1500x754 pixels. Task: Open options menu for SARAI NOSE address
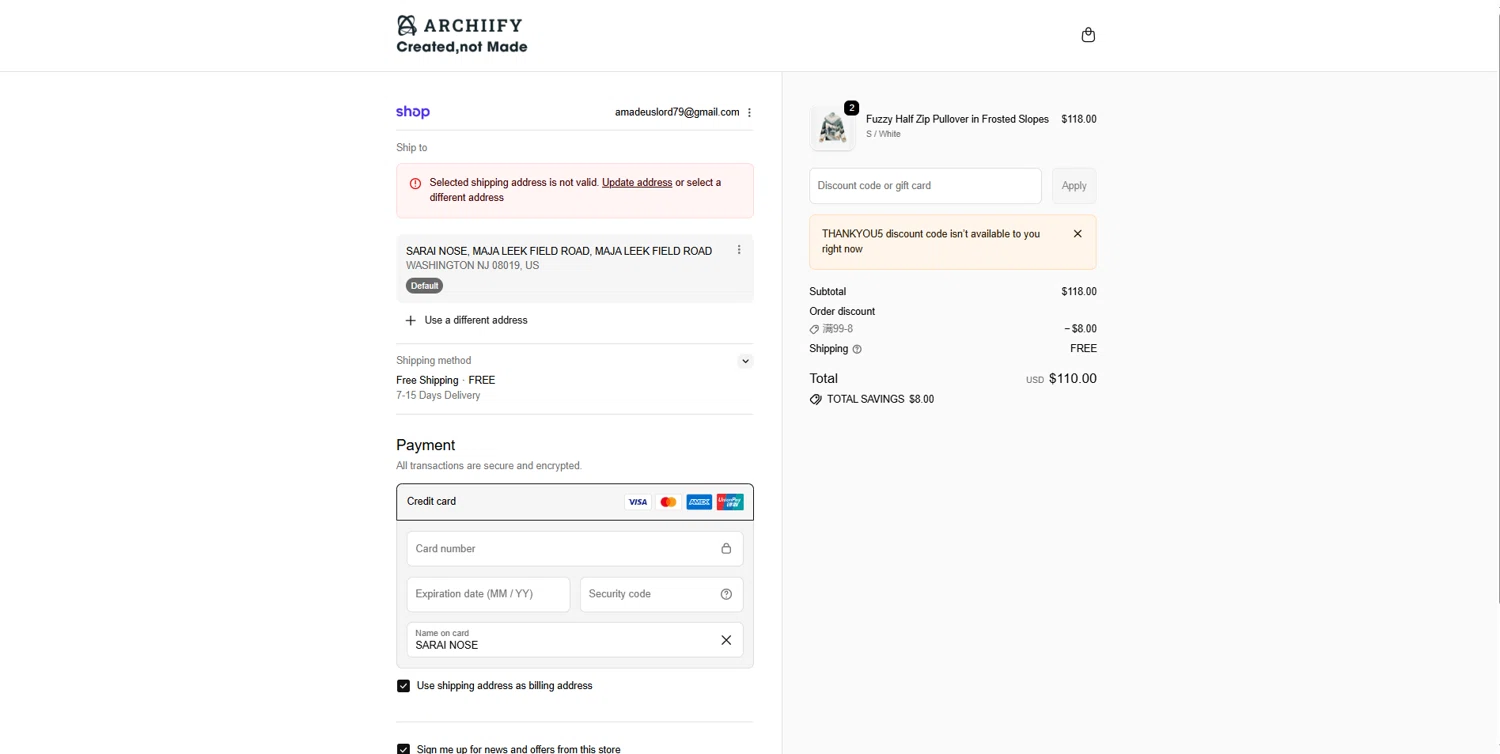[x=739, y=250]
